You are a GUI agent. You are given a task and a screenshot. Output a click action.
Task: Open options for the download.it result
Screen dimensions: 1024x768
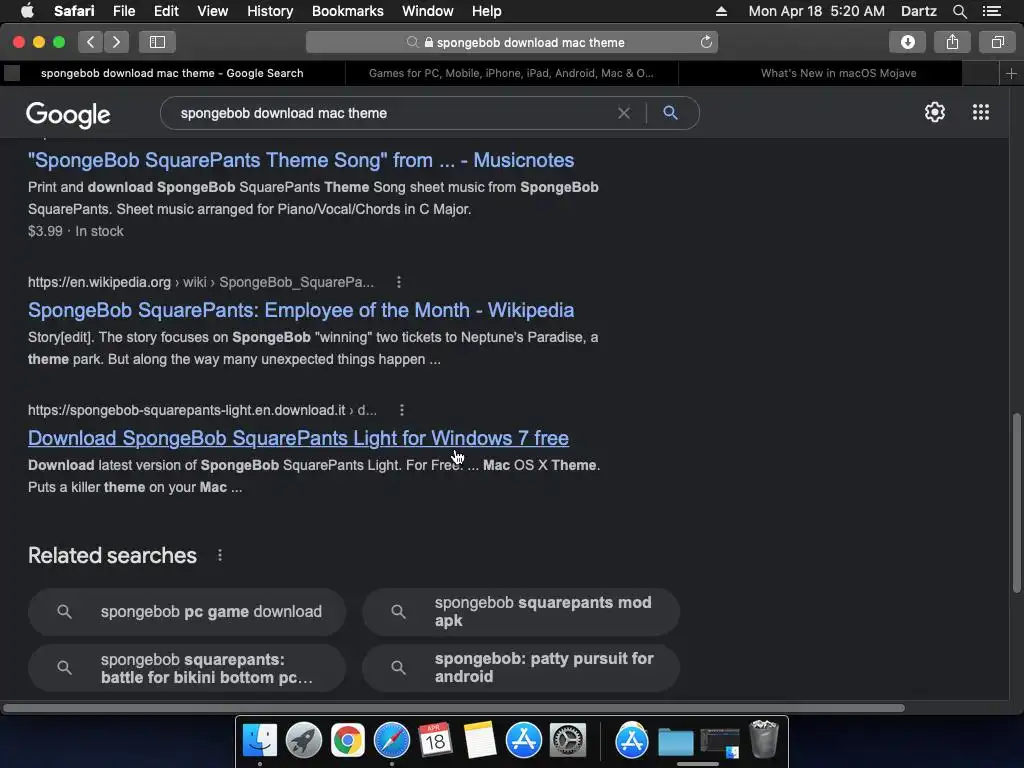402,410
